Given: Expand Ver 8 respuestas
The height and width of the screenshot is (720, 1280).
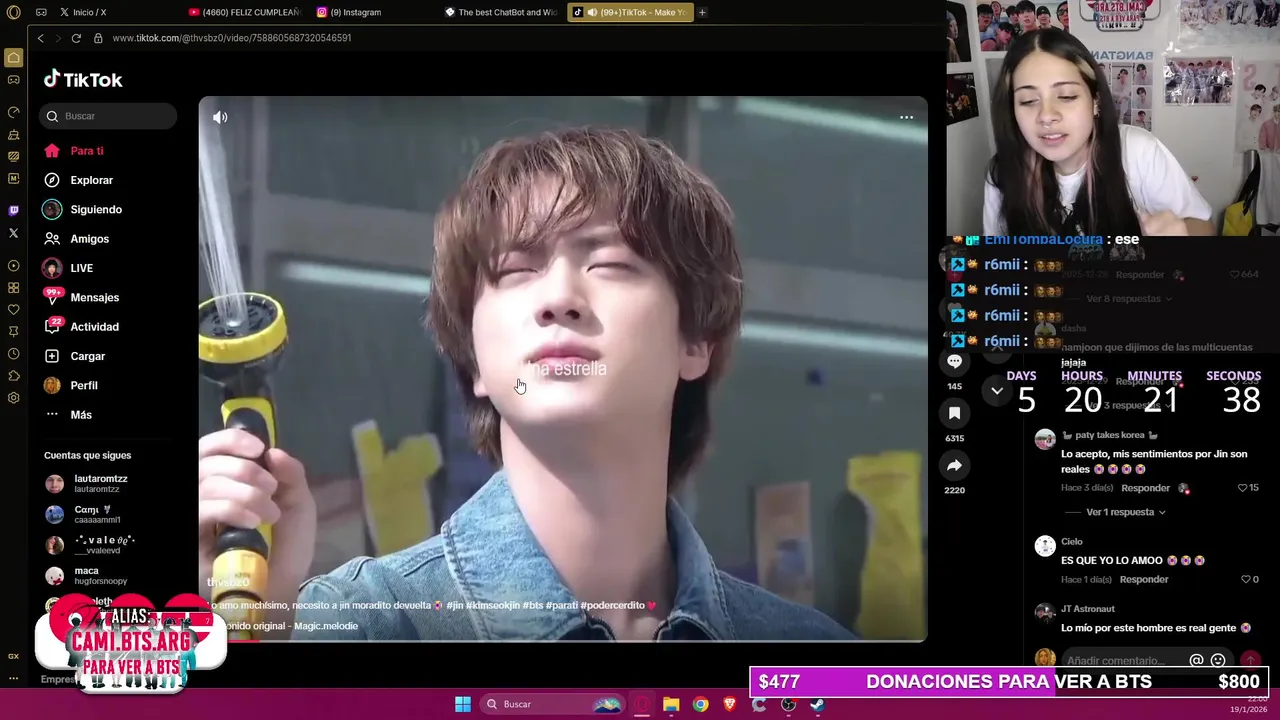Looking at the screenshot, I should pyautogui.click(x=1128, y=299).
